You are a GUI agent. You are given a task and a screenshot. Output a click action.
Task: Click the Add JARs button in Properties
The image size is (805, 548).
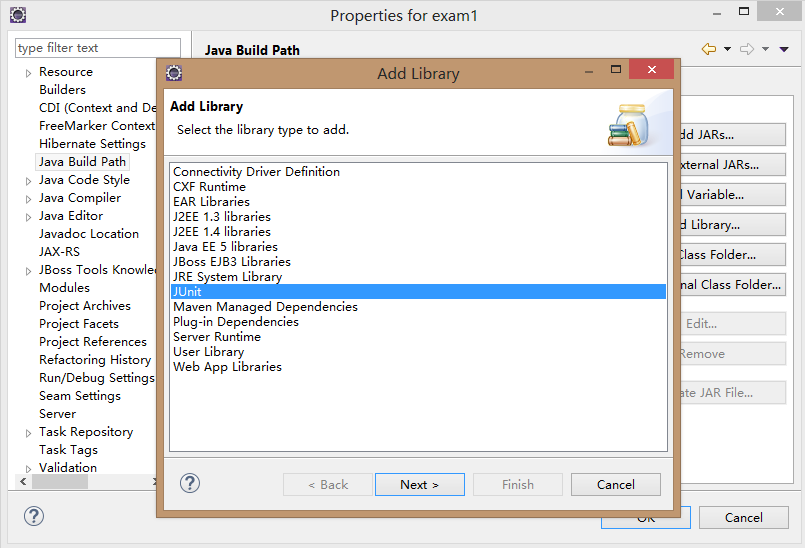pyautogui.click(x=733, y=135)
